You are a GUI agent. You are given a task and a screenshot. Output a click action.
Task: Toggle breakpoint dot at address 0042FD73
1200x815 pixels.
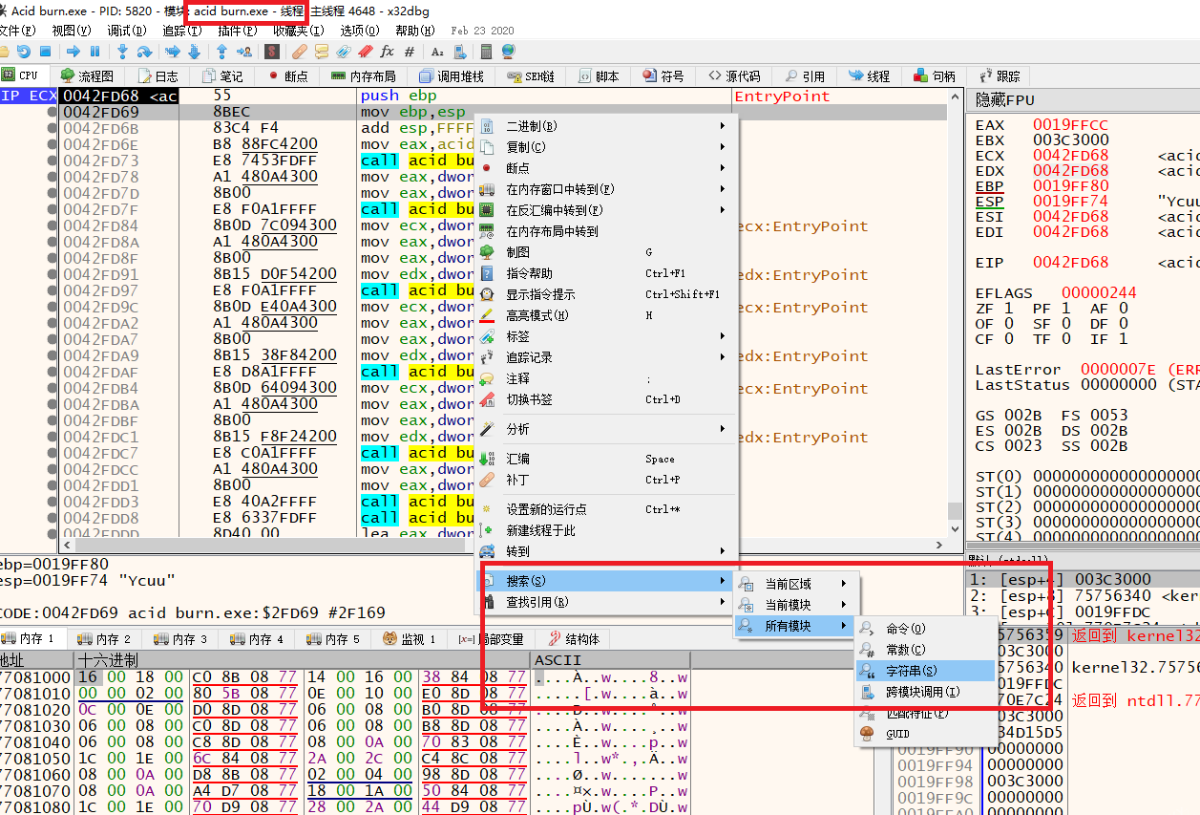coord(51,161)
